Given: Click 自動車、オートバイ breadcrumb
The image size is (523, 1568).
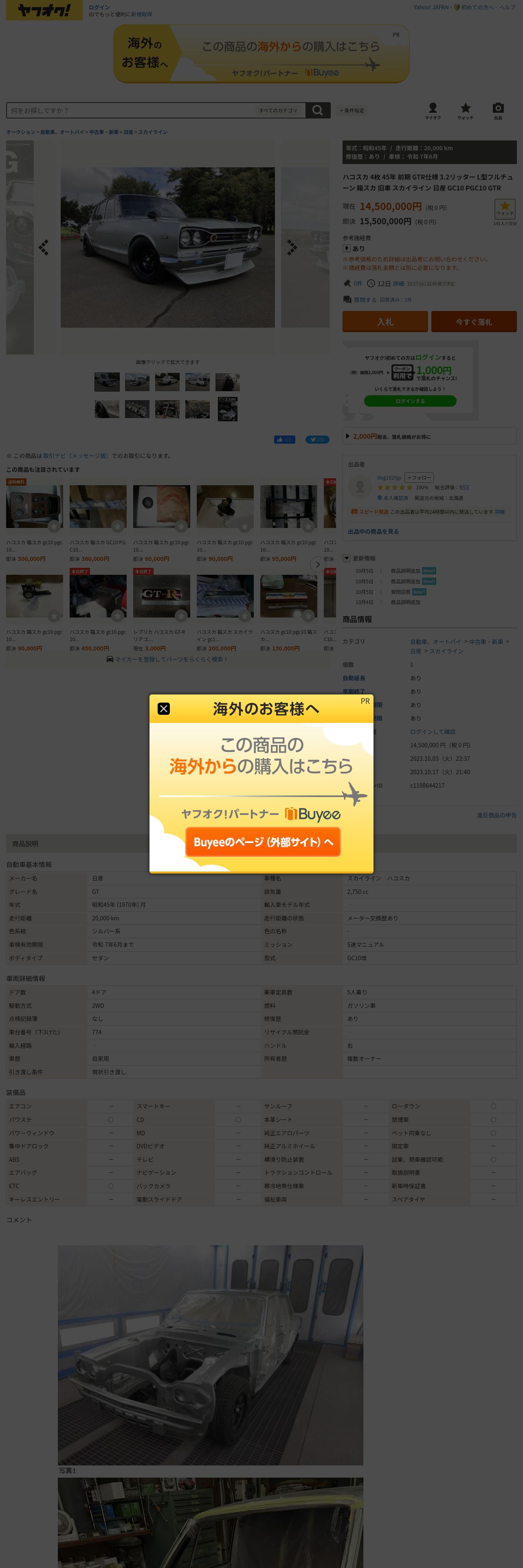Looking at the screenshot, I should click(62, 132).
